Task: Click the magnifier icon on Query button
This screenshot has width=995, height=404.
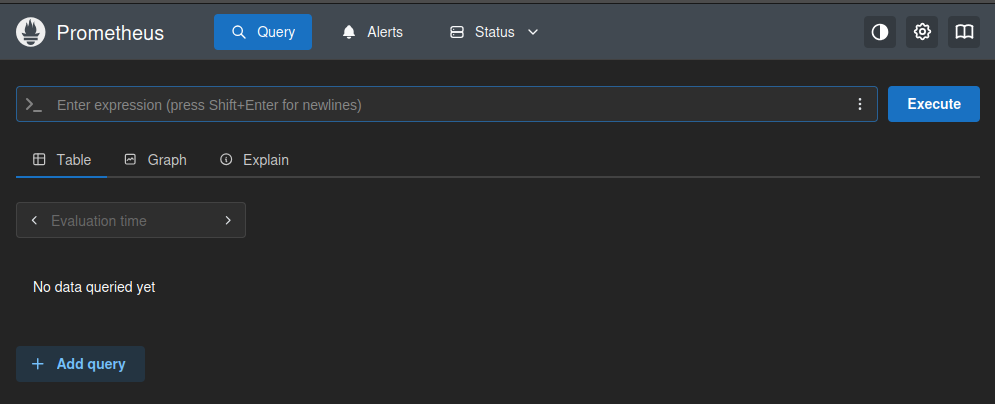Action: 239,32
